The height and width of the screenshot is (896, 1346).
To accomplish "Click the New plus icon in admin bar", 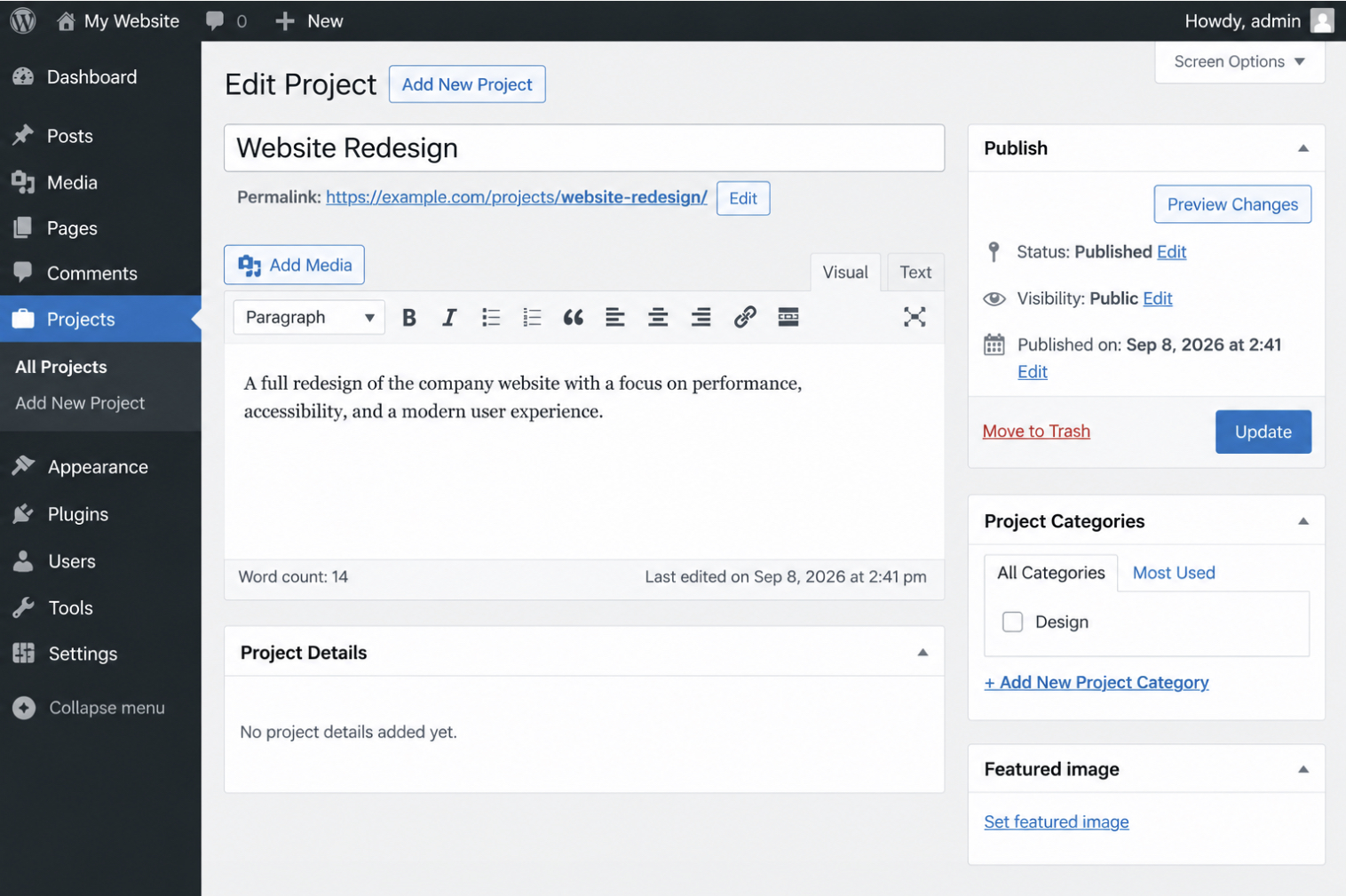I will [284, 20].
